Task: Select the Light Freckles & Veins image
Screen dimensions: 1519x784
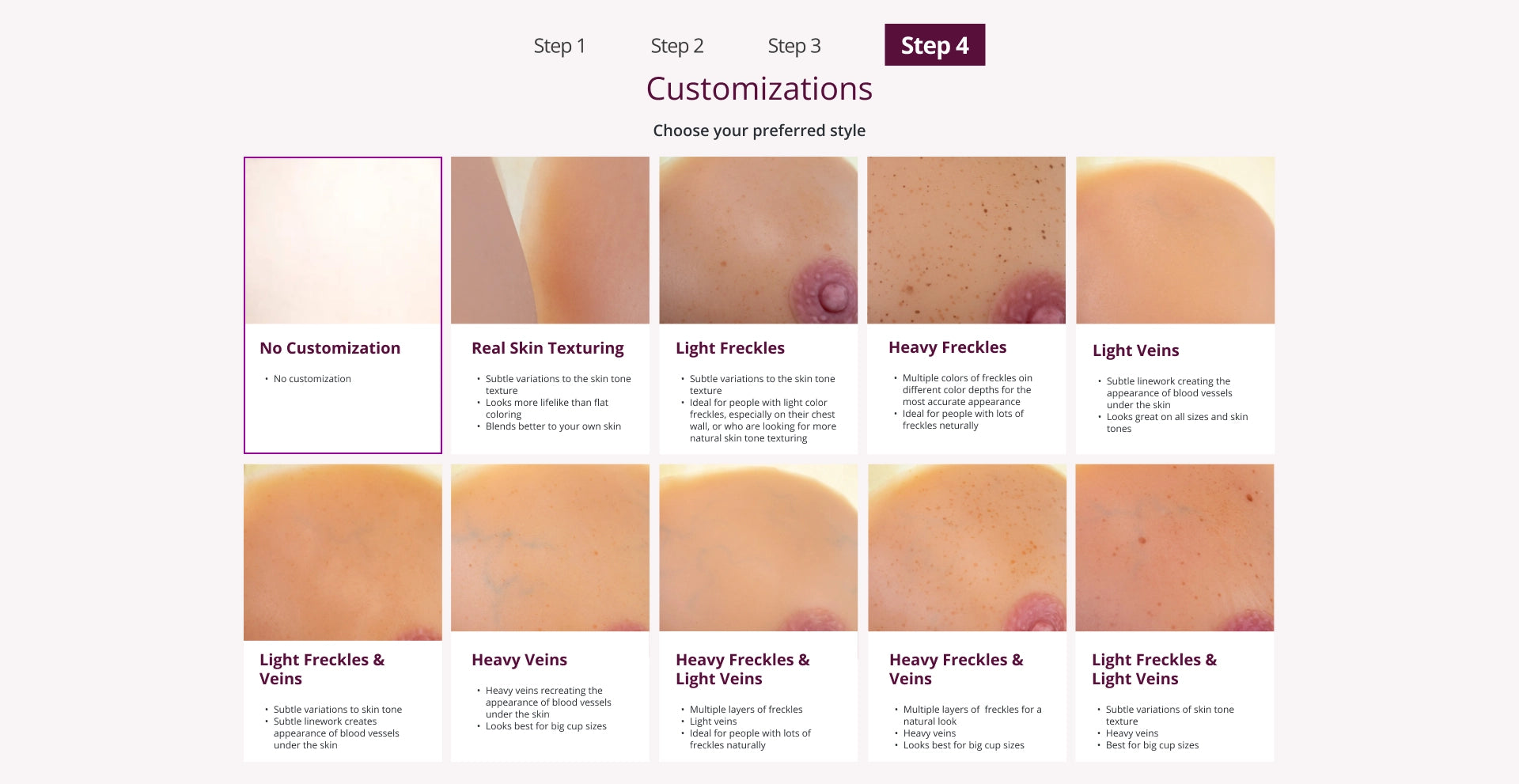Action: click(343, 552)
